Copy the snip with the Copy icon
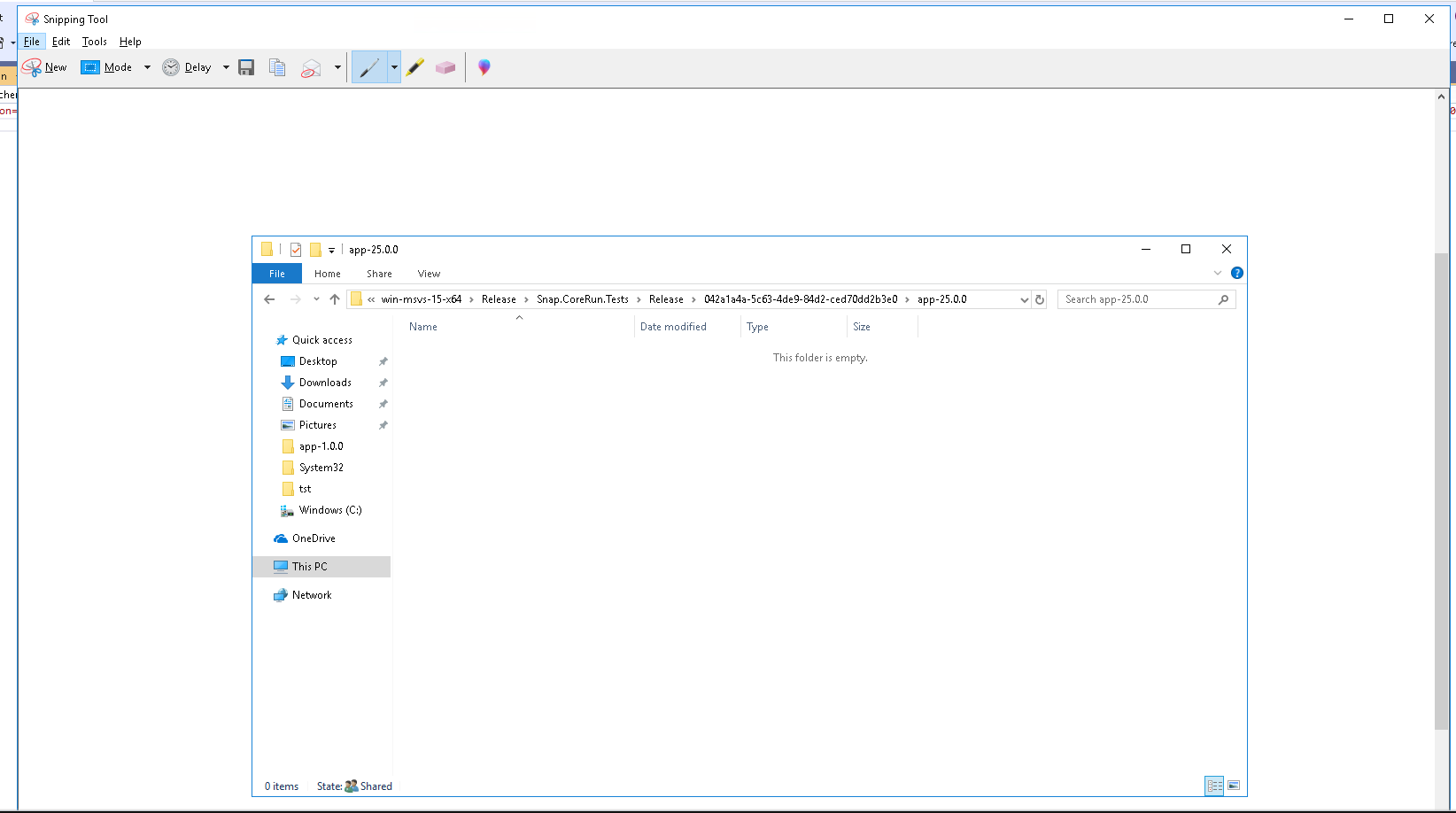The width and height of the screenshot is (1456, 813). pyautogui.click(x=277, y=66)
